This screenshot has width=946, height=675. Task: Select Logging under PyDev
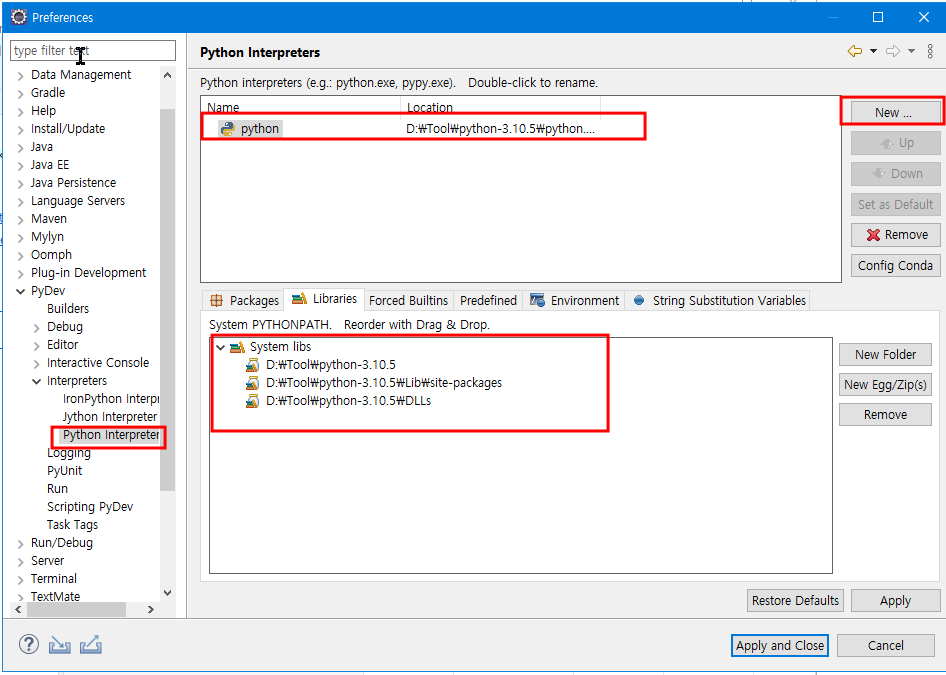pos(69,453)
